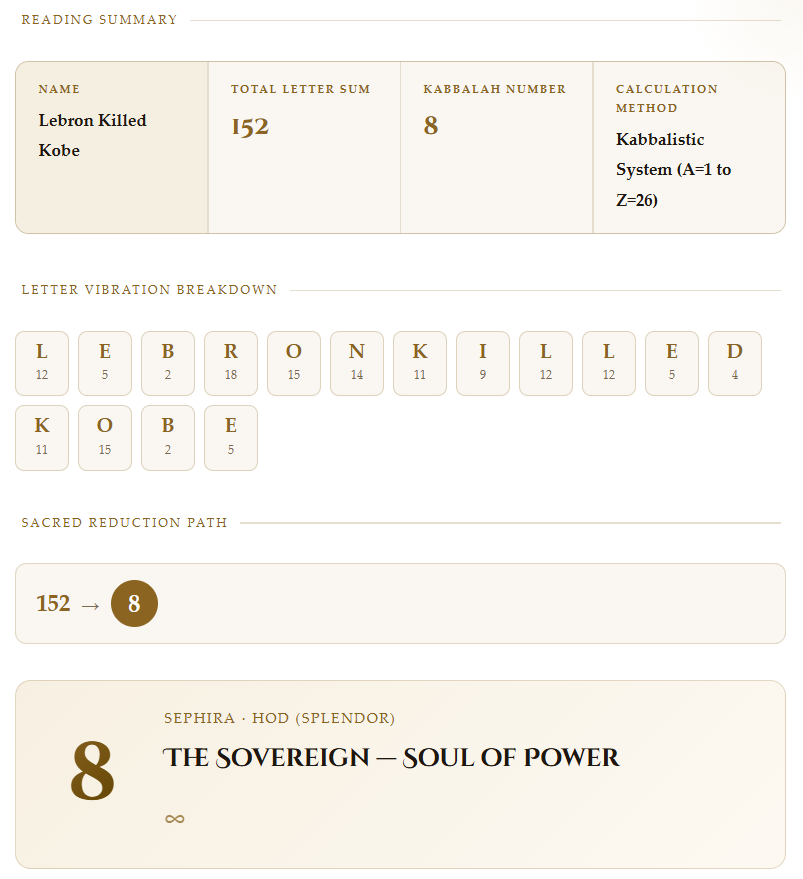Viewport: 803px width, 879px height.
Task: Click the Letter Vibration Breakdown heading
Action: pos(149,290)
